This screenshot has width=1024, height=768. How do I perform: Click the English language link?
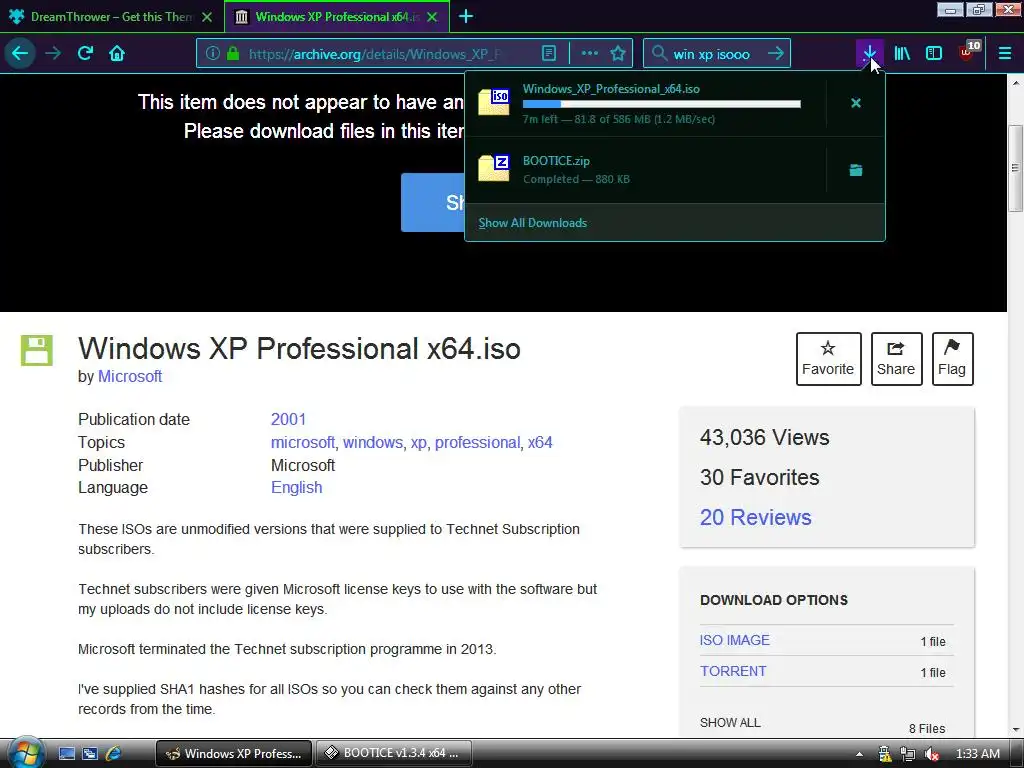pyautogui.click(x=296, y=487)
